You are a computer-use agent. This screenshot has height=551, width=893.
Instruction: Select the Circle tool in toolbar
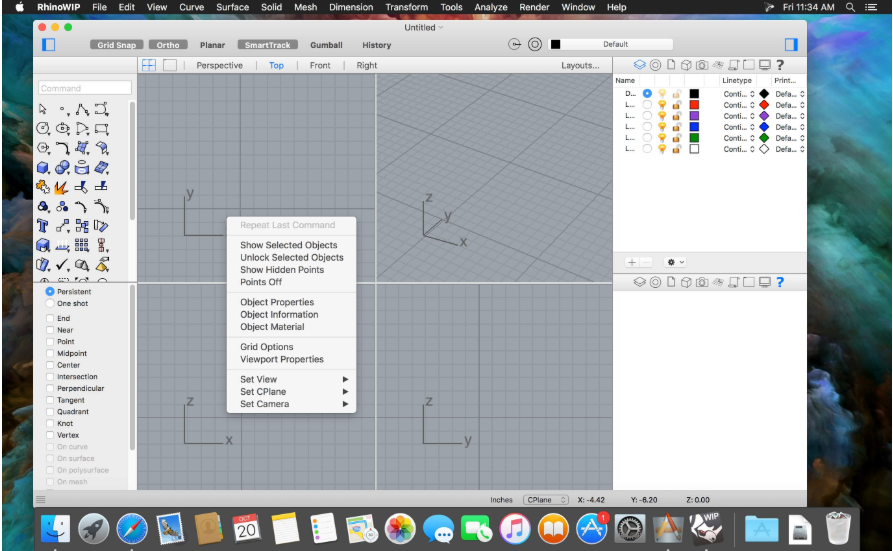(x=43, y=128)
